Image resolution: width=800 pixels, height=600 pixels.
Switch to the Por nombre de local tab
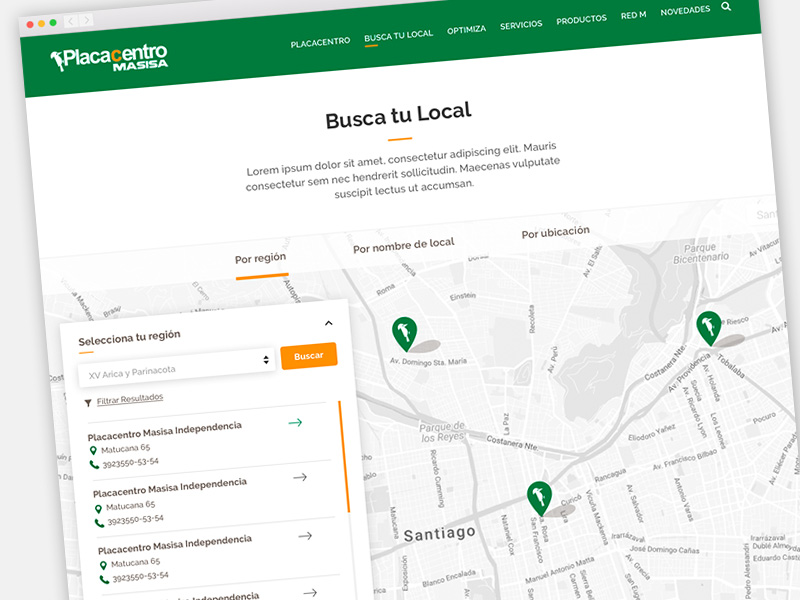[x=404, y=245]
